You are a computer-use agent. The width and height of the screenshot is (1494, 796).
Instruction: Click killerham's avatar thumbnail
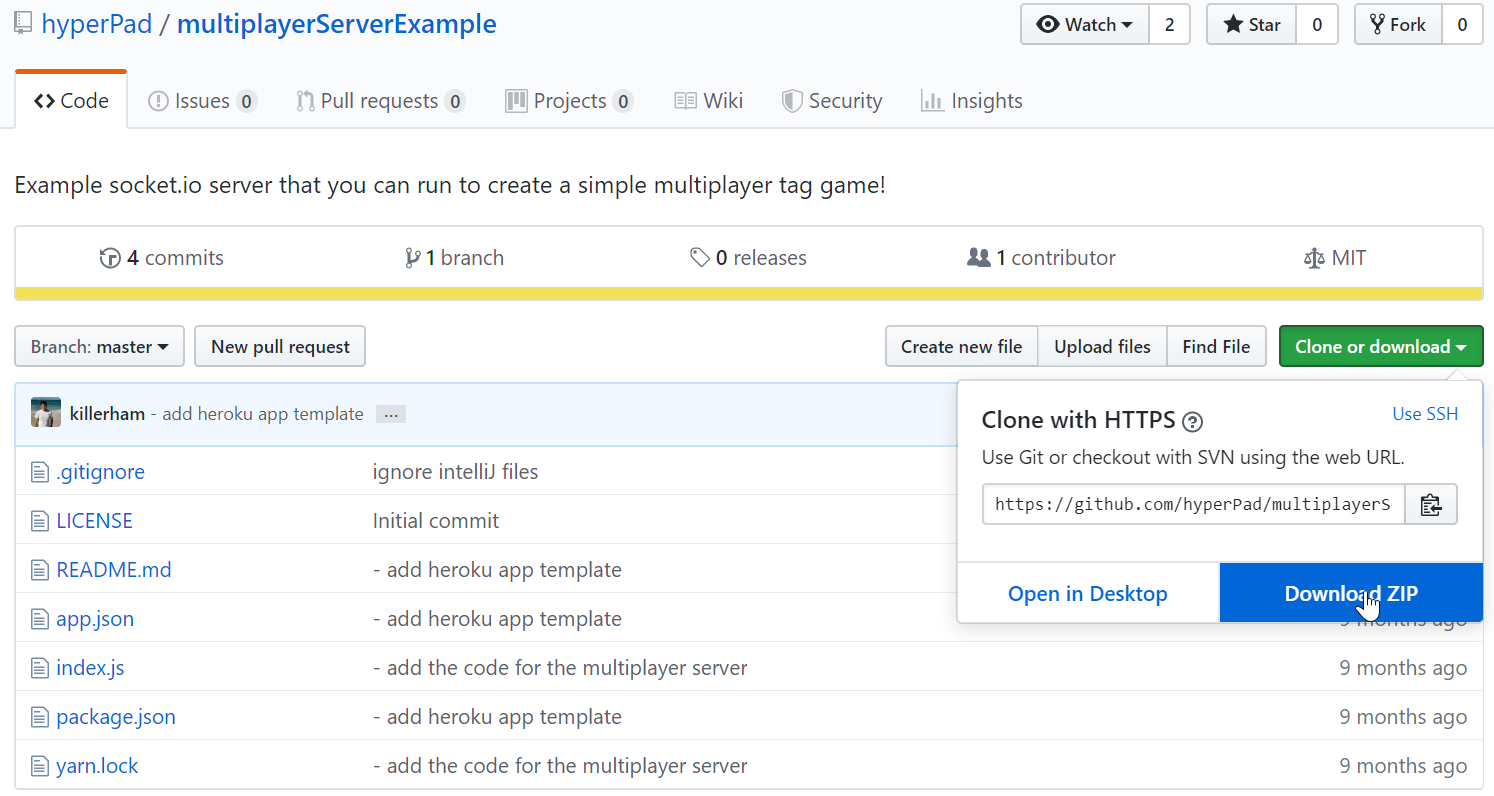pyautogui.click(x=45, y=413)
